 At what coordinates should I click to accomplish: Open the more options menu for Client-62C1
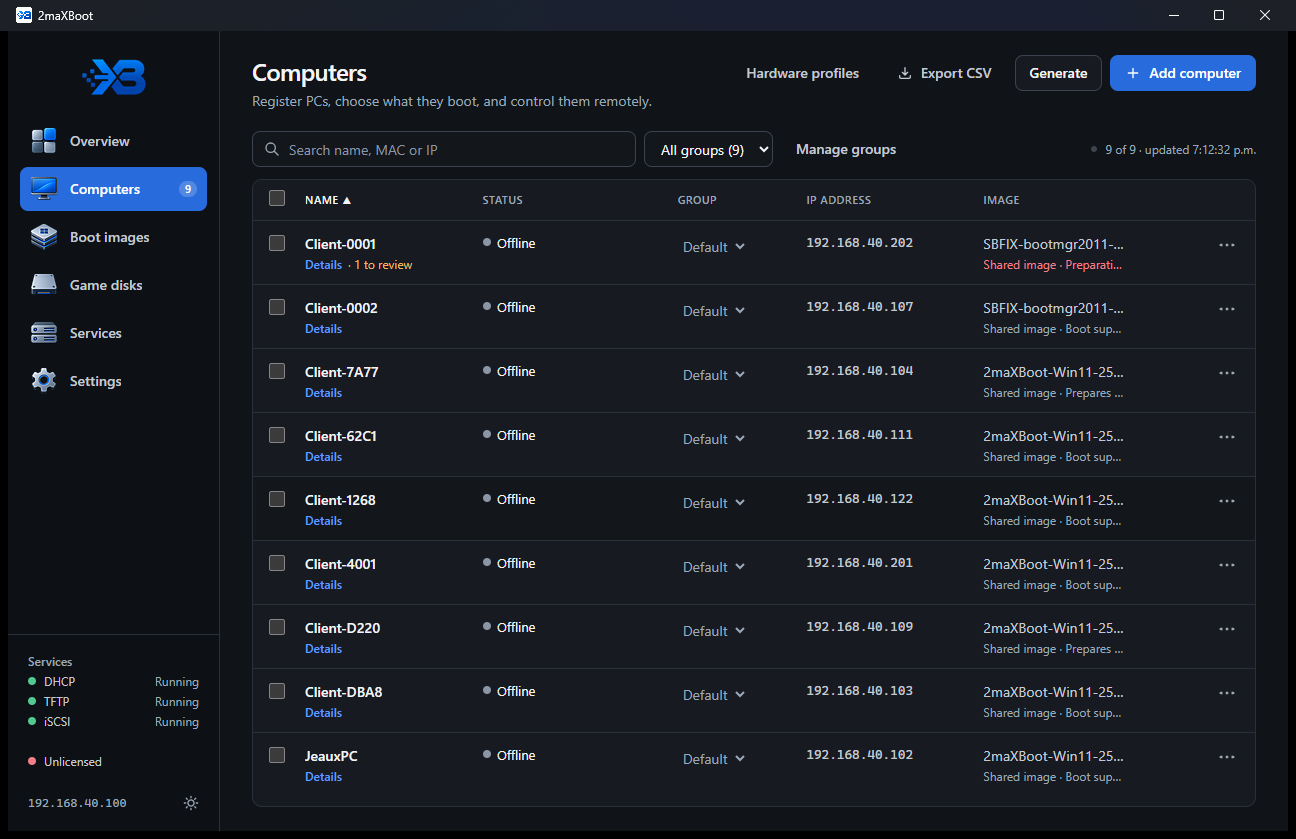pos(1227,438)
